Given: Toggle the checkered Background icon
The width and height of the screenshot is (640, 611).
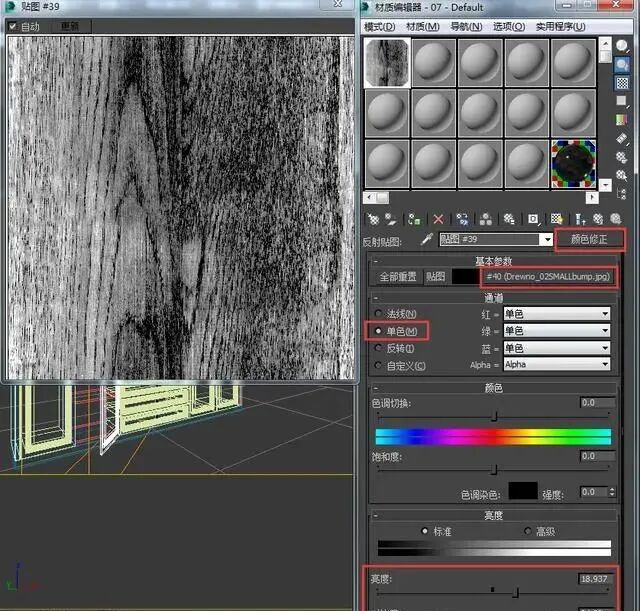Looking at the screenshot, I should click(622, 83).
